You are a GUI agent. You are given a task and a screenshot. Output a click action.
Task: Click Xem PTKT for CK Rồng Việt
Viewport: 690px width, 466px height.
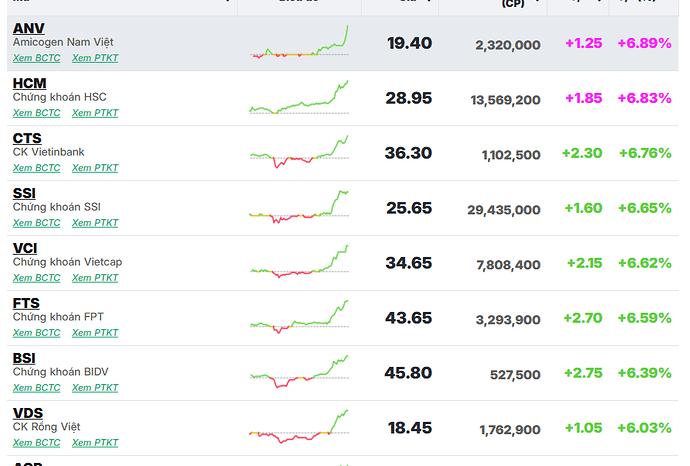95,443
